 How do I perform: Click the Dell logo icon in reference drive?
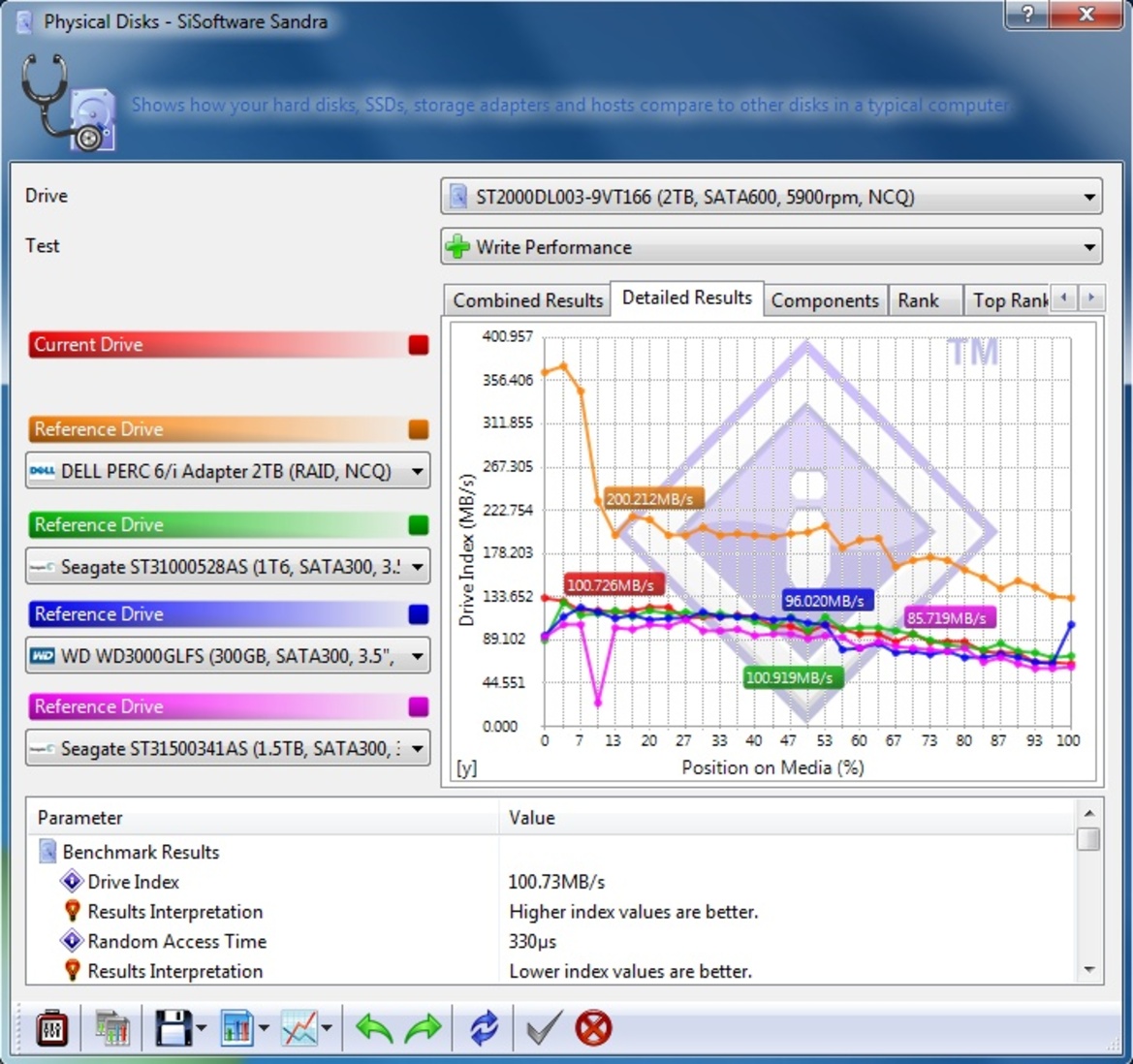pyautogui.click(x=42, y=471)
